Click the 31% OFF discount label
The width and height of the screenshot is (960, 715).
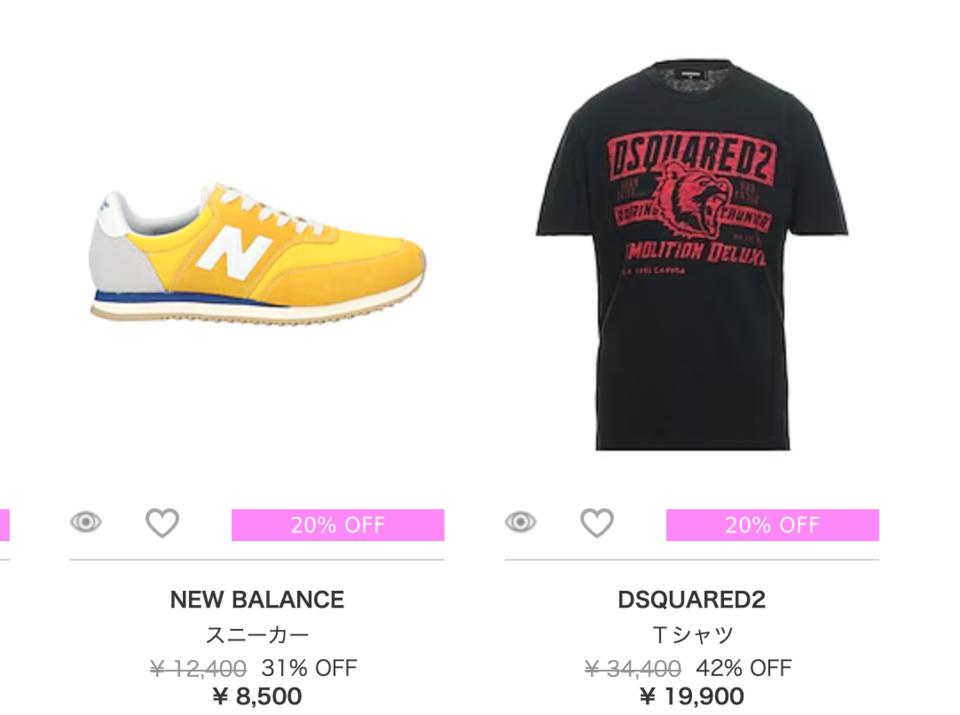click(309, 668)
